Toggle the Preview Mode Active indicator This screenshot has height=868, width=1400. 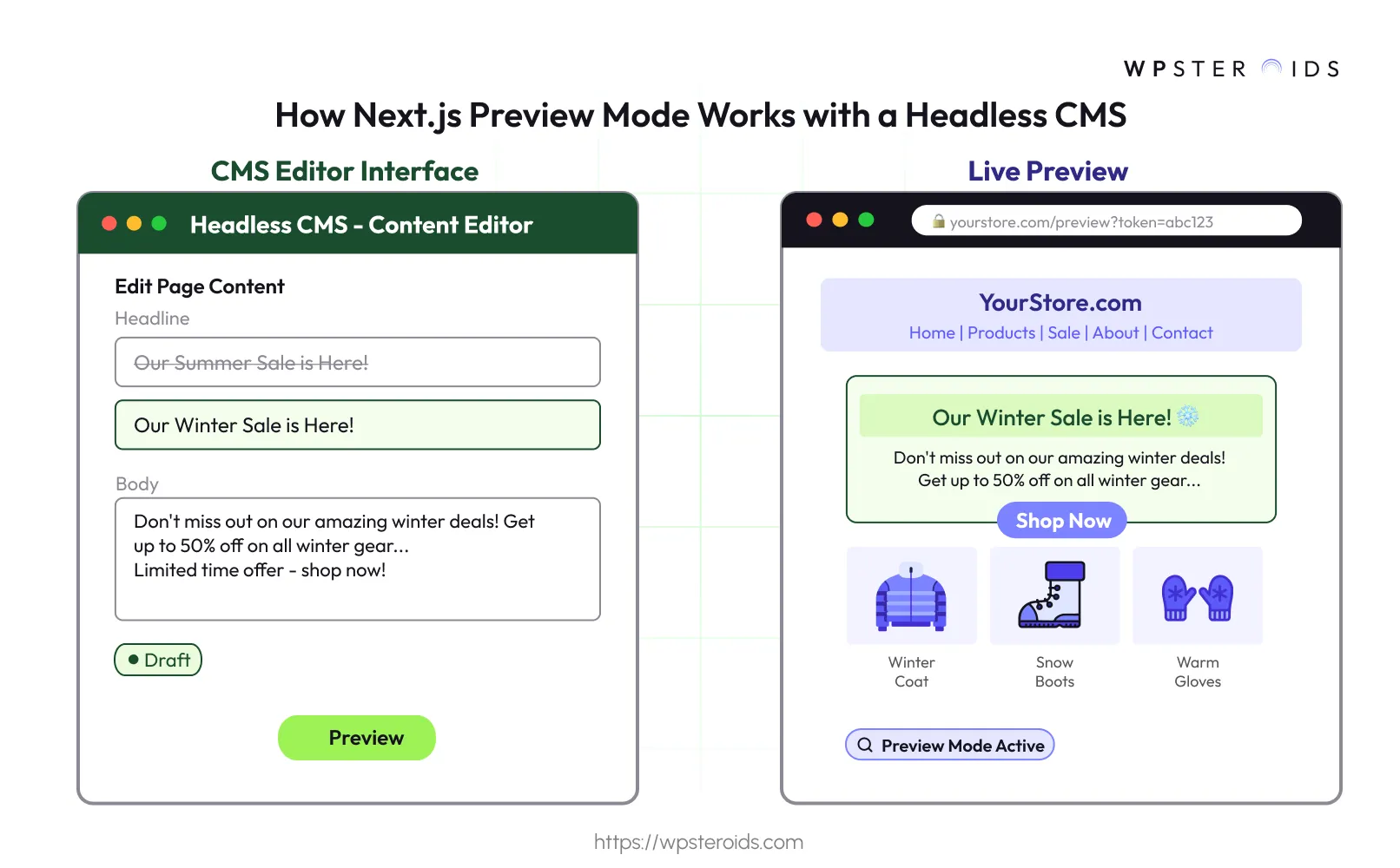tap(949, 745)
